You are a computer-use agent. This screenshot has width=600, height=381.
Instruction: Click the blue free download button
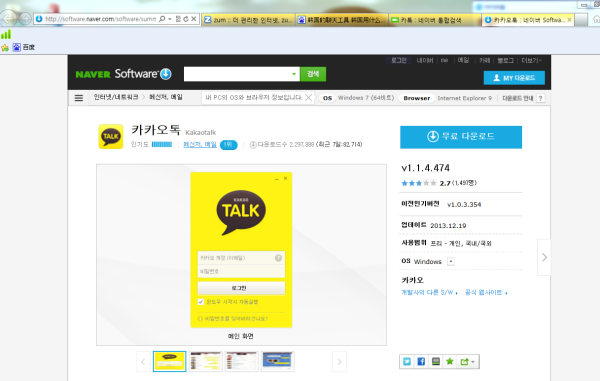tap(461, 137)
